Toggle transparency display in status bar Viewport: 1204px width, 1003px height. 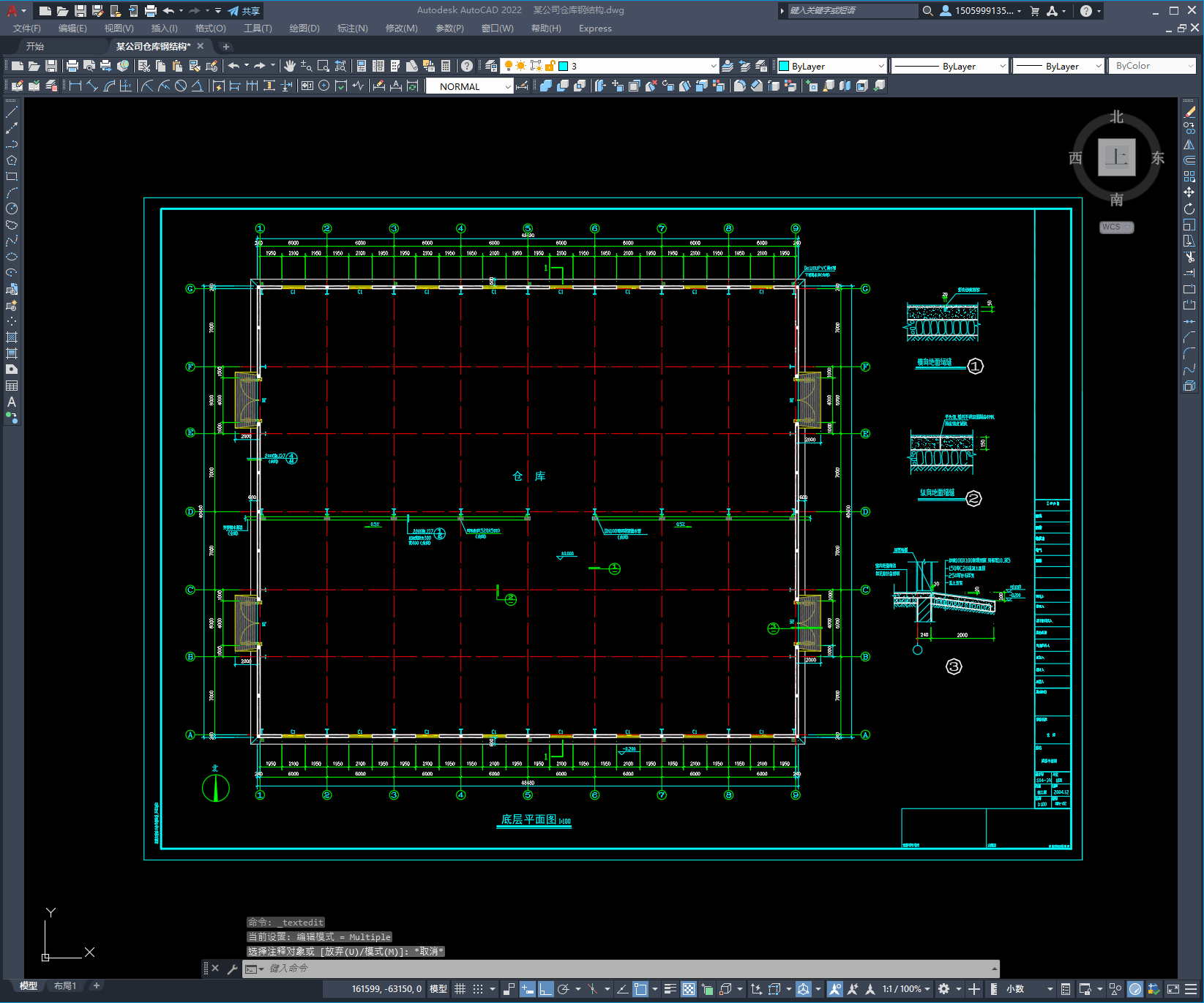tap(689, 989)
